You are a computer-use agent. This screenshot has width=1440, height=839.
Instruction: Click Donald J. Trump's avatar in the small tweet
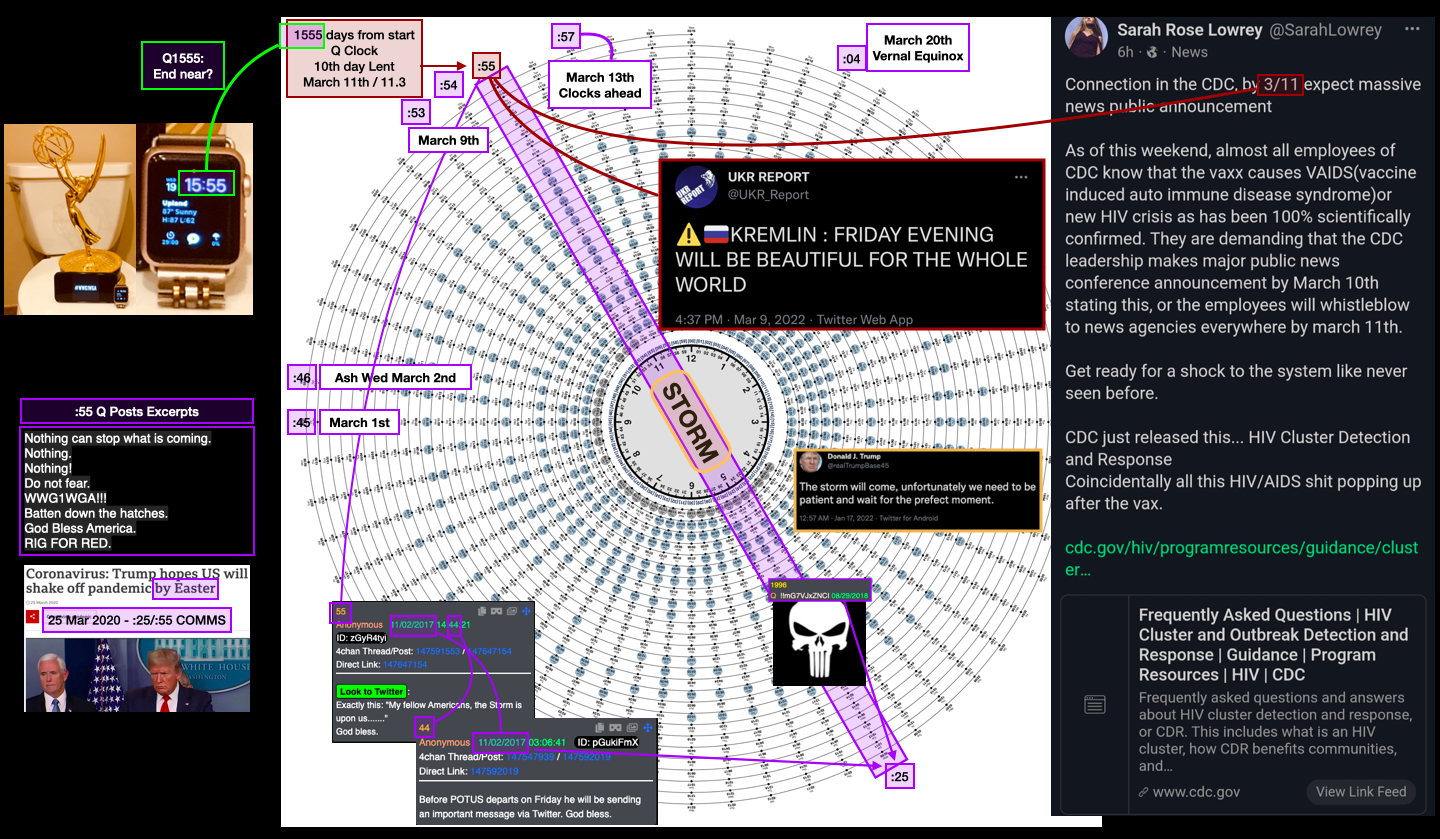pos(810,461)
